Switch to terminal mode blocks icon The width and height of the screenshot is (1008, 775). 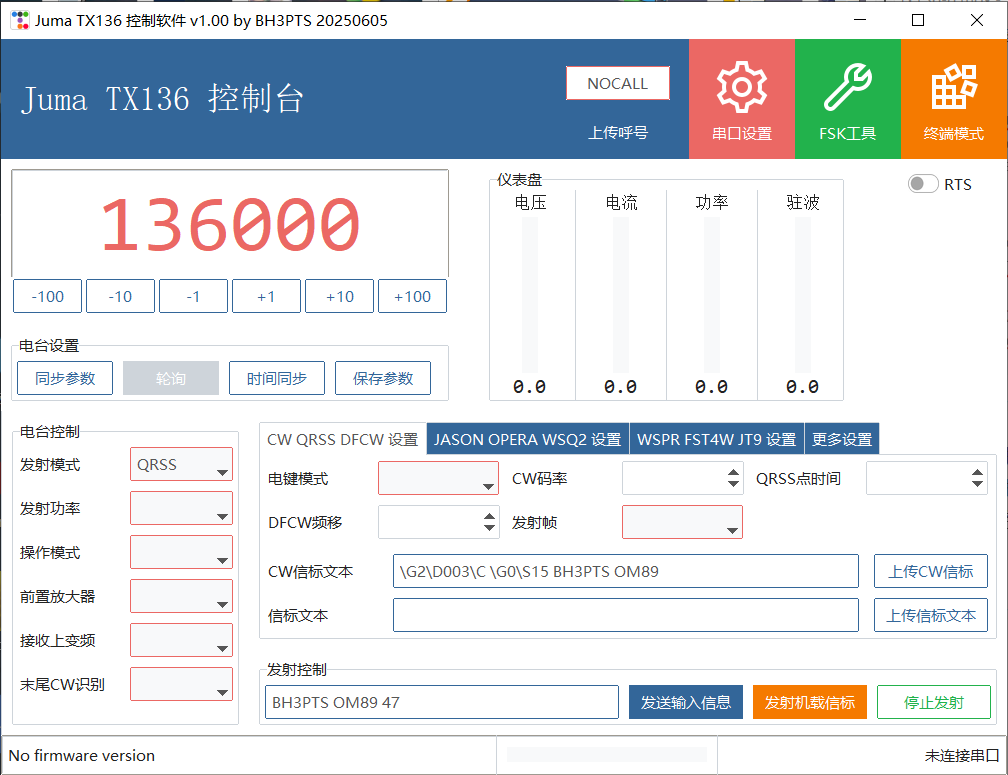[954, 88]
